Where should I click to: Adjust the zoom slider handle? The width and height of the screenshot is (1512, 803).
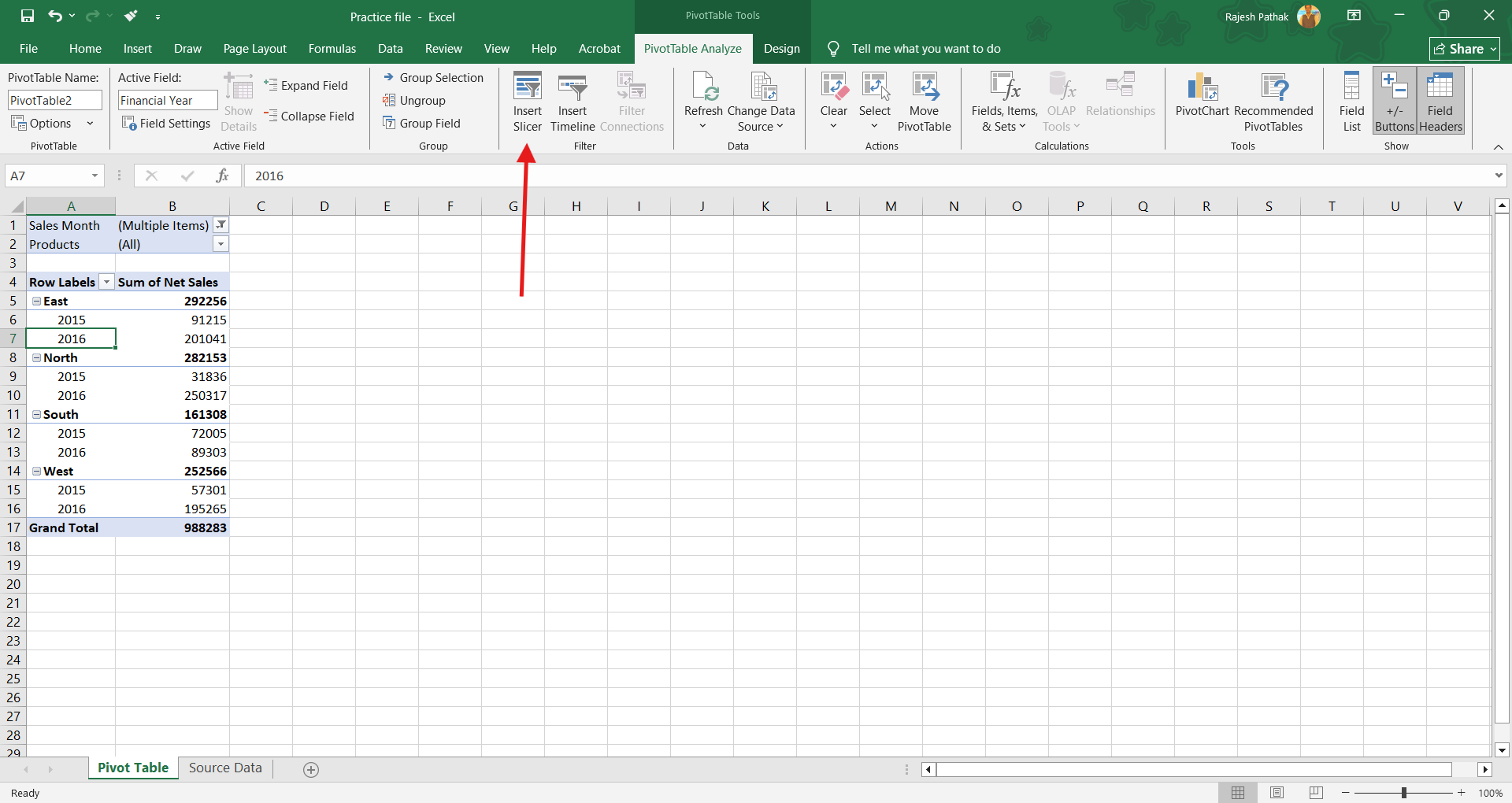coord(1403,793)
